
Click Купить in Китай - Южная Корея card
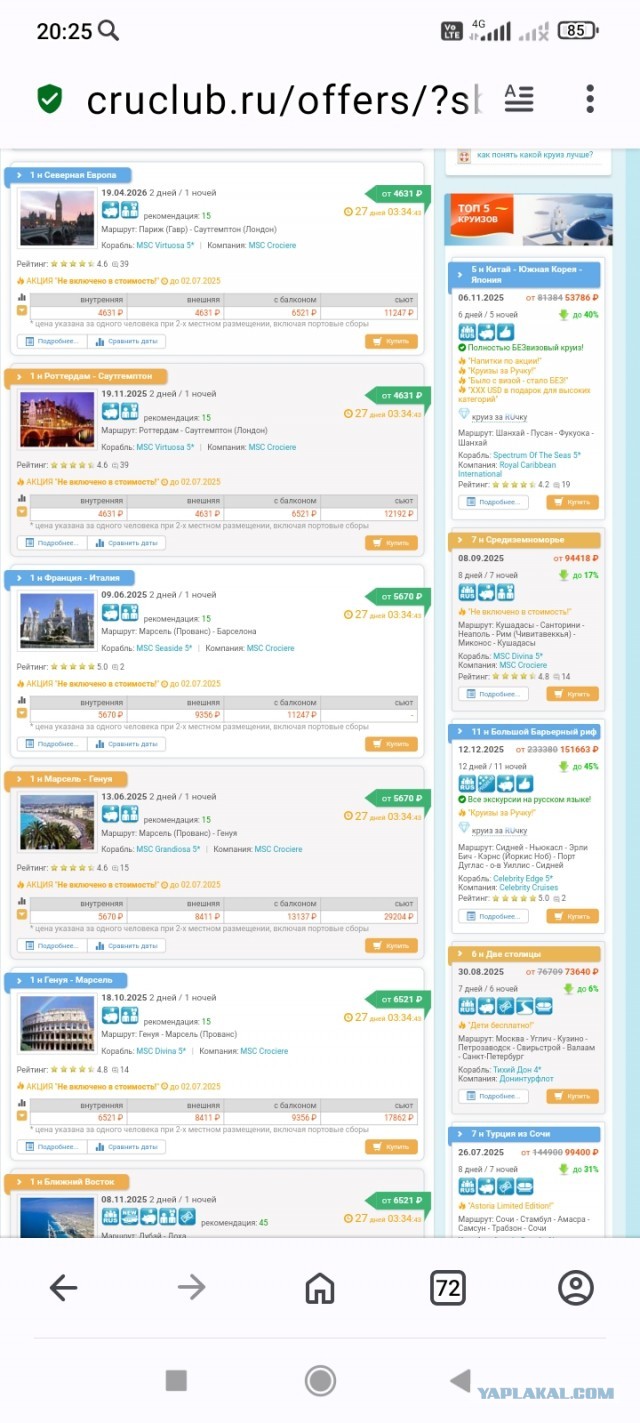572,502
